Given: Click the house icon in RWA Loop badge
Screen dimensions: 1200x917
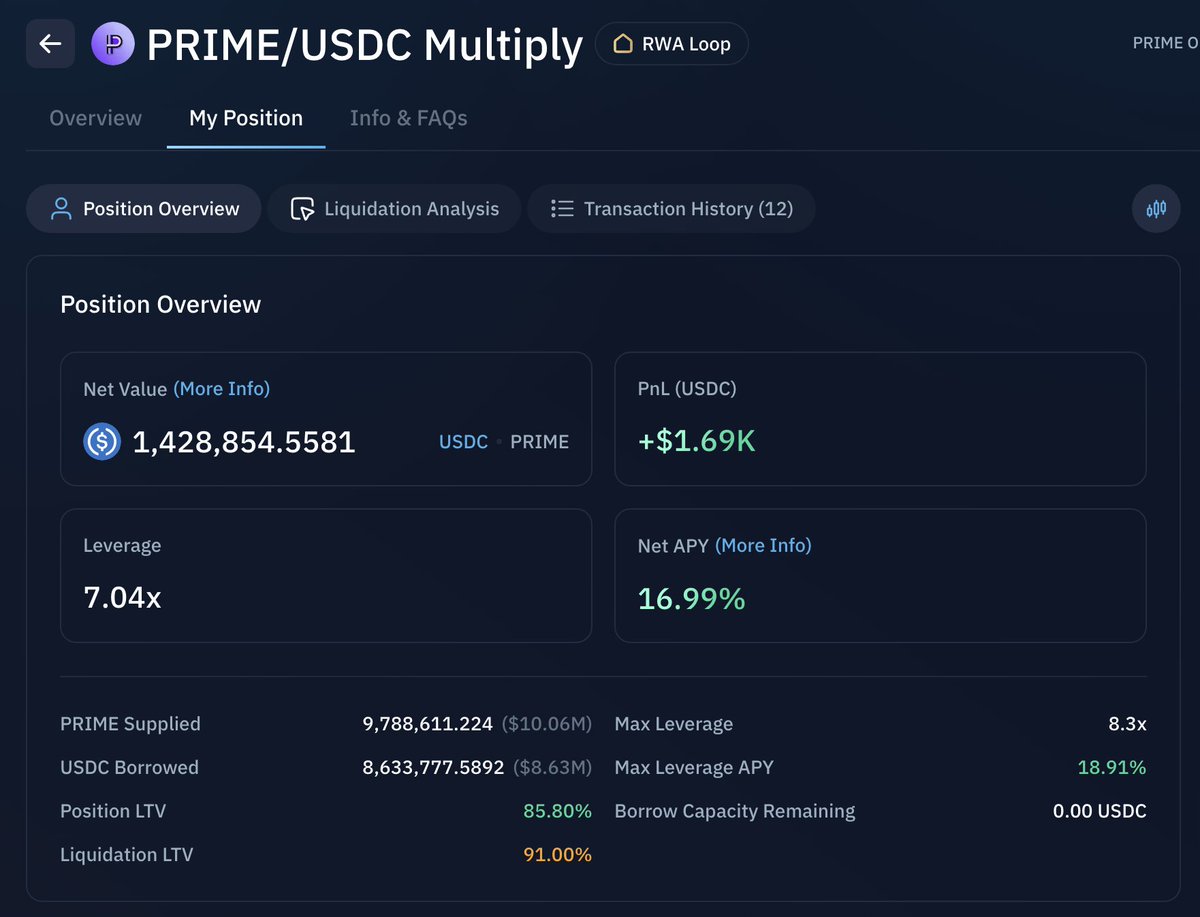Looking at the screenshot, I should coord(623,44).
